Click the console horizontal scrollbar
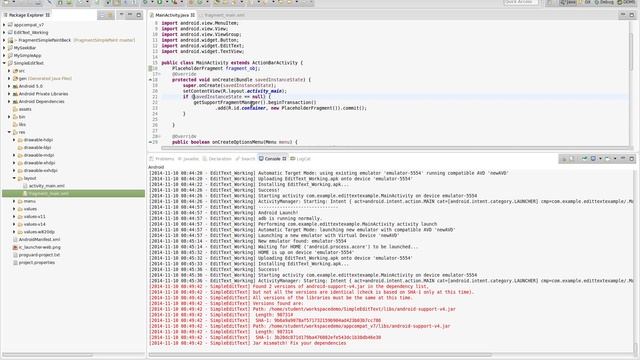This screenshot has height=360, width=640. click(x=320, y=355)
